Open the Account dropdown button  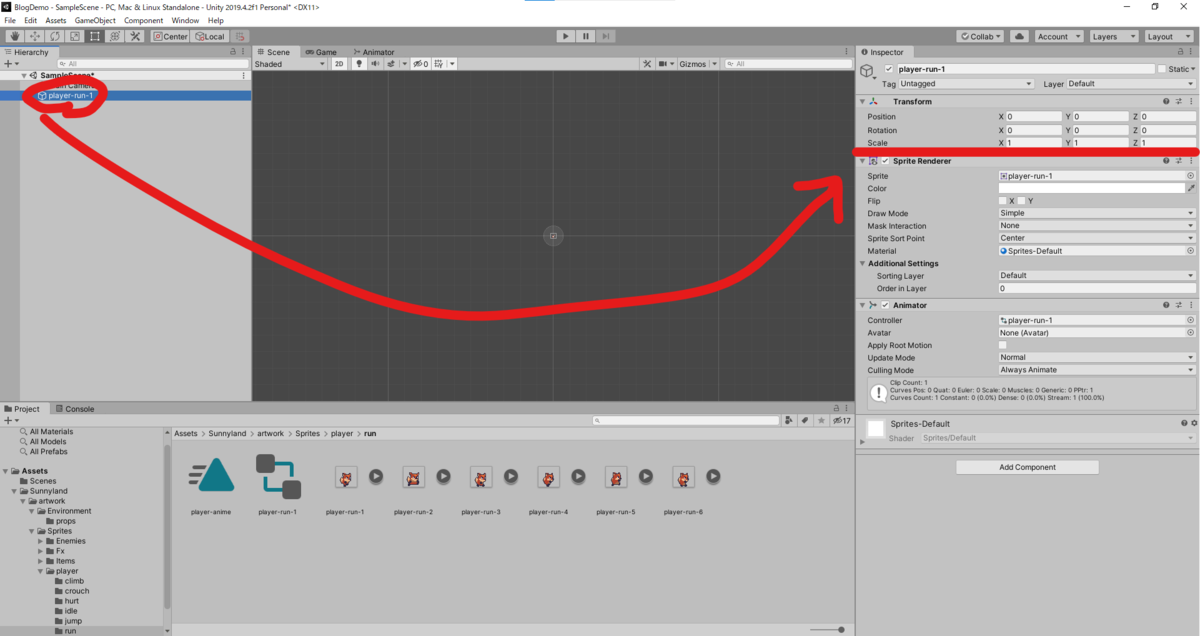(x=1057, y=36)
